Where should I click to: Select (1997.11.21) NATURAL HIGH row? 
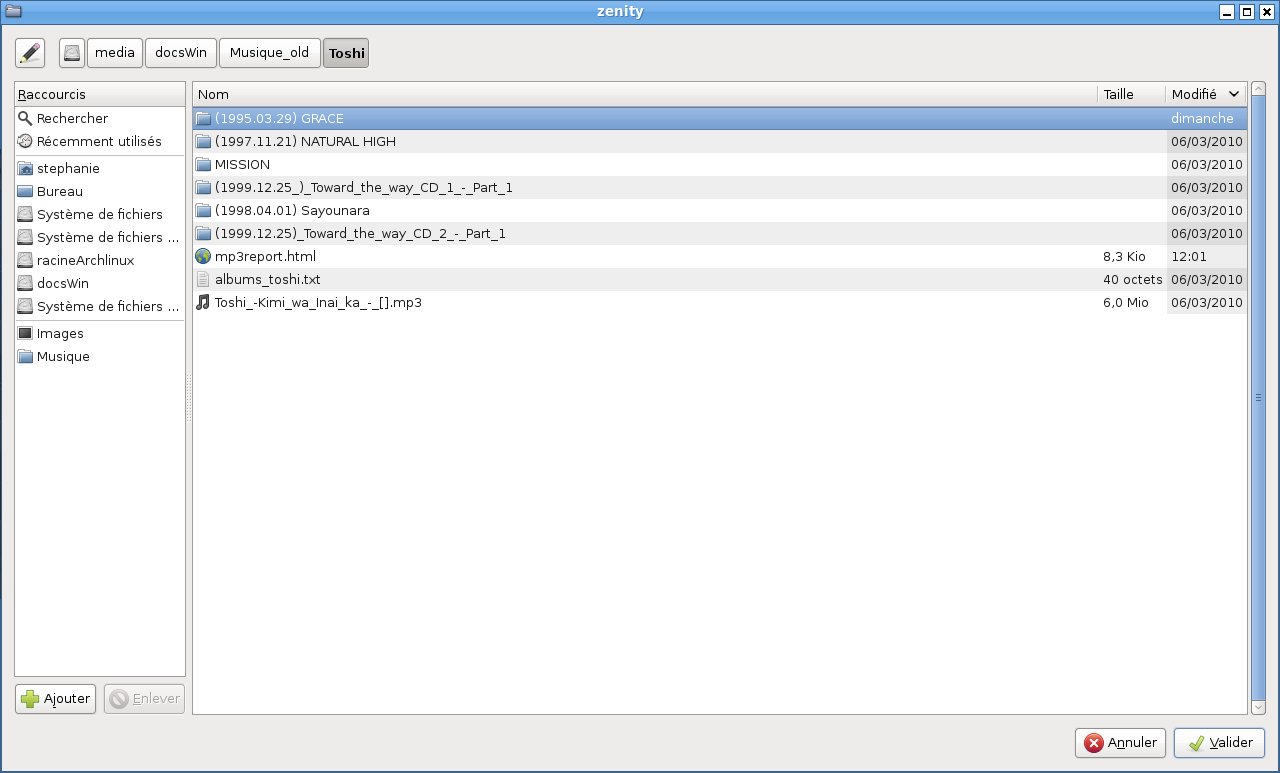click(x=720, y=141)
